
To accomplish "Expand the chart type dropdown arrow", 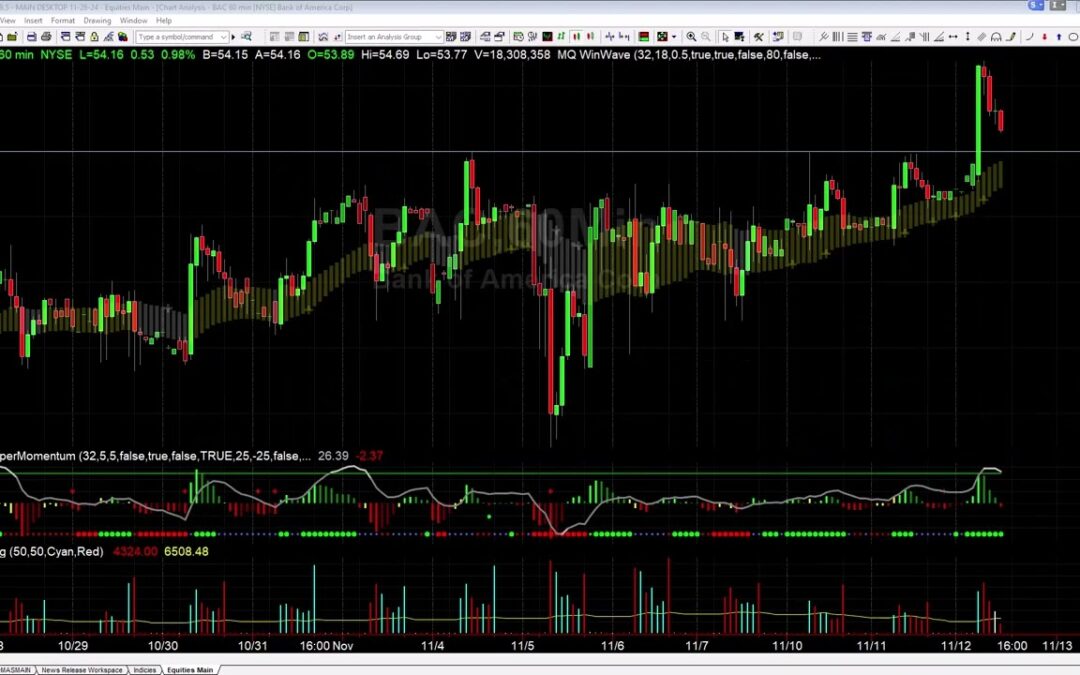I will click(674, 36).
